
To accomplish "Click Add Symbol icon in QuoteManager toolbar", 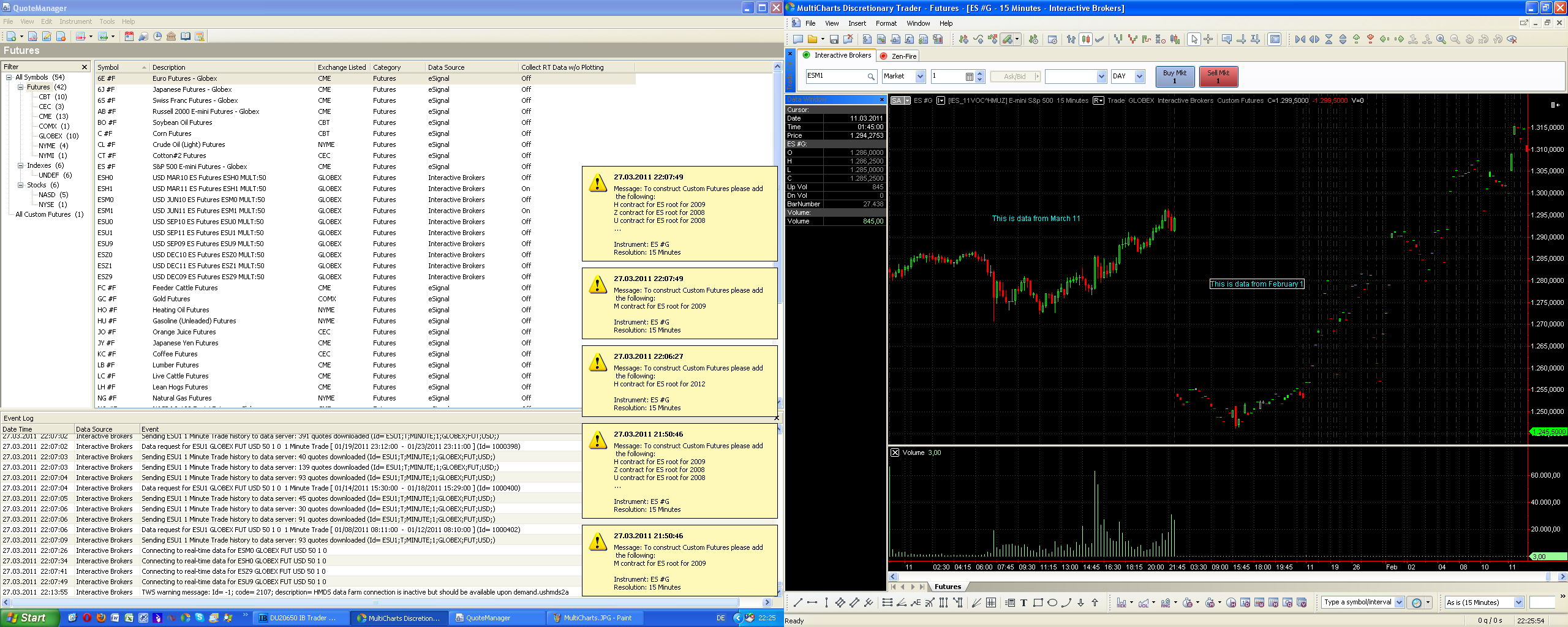I will coord(11,37).
